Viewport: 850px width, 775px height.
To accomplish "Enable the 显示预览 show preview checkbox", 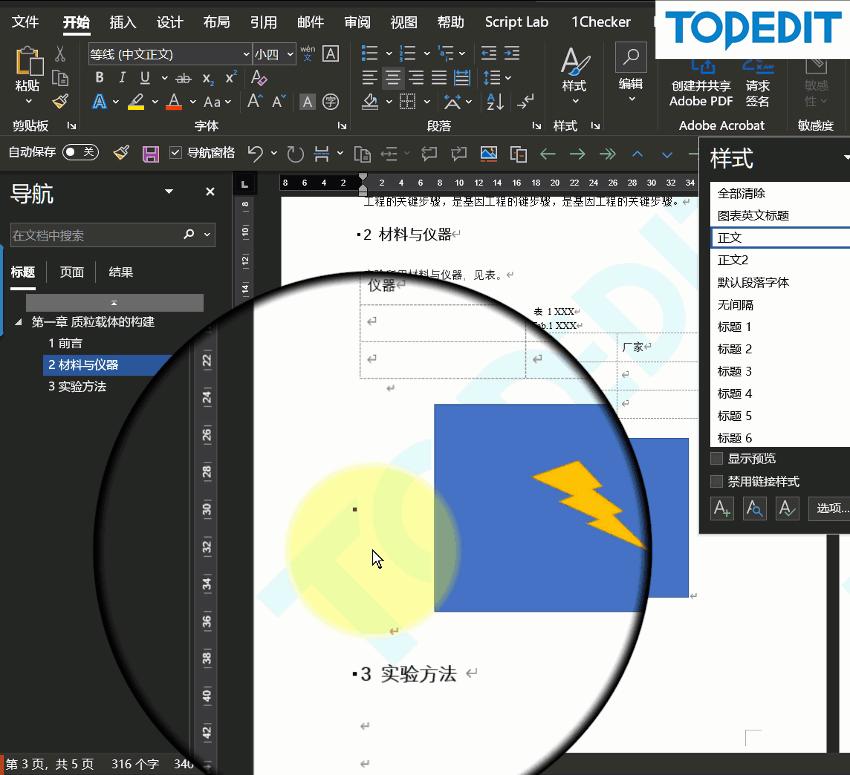I will pos(716,459).
